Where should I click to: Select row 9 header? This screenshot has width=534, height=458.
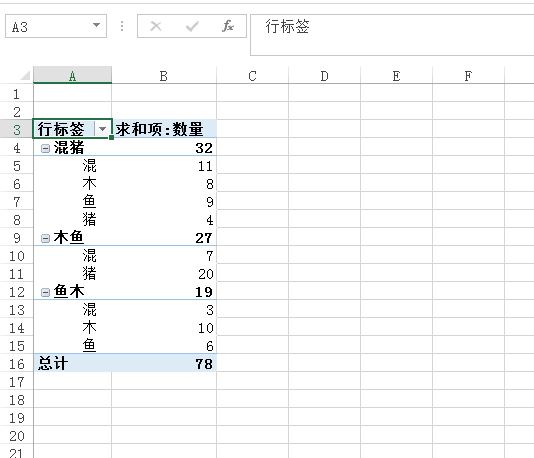[x=16, y=238]
